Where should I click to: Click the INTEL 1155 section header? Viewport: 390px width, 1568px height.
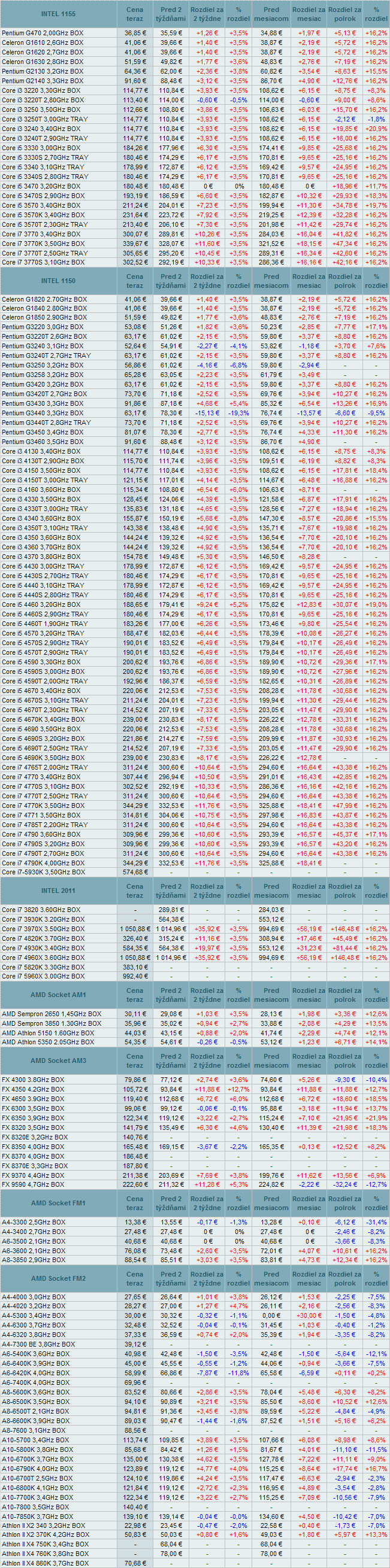[x=59, y=13]
